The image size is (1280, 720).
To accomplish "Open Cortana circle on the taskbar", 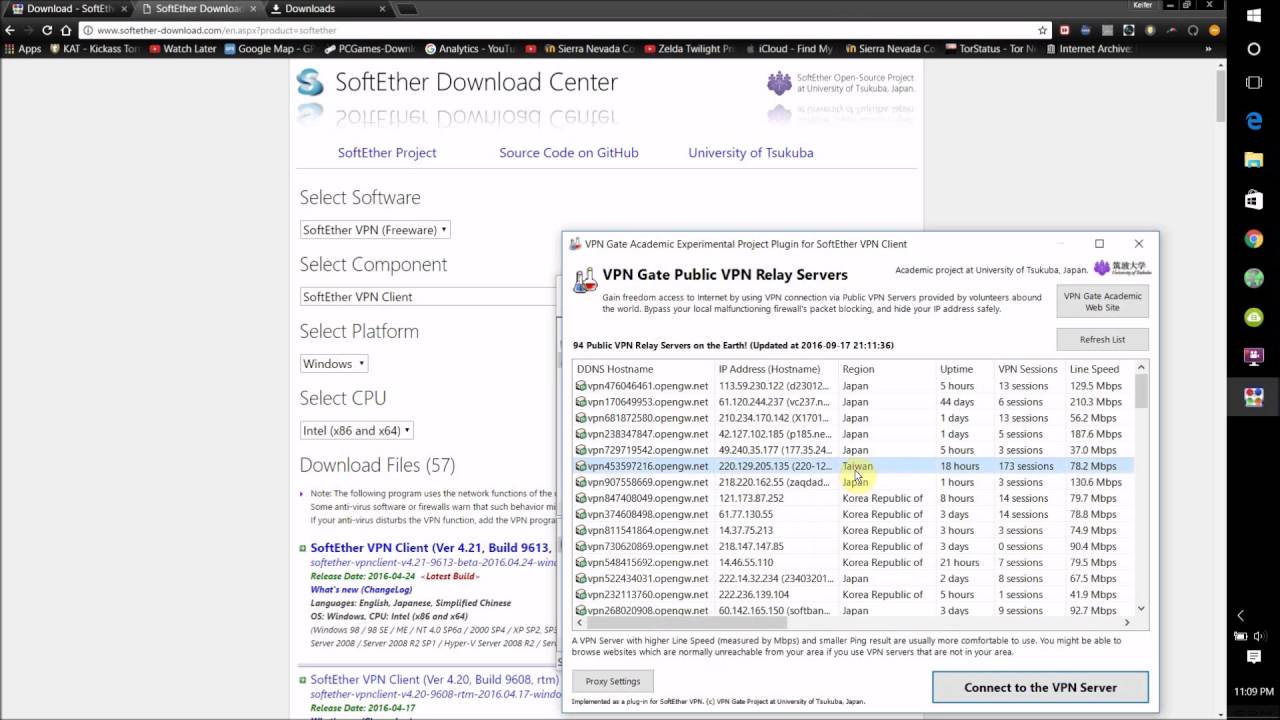I will (x=1254, y=49).
